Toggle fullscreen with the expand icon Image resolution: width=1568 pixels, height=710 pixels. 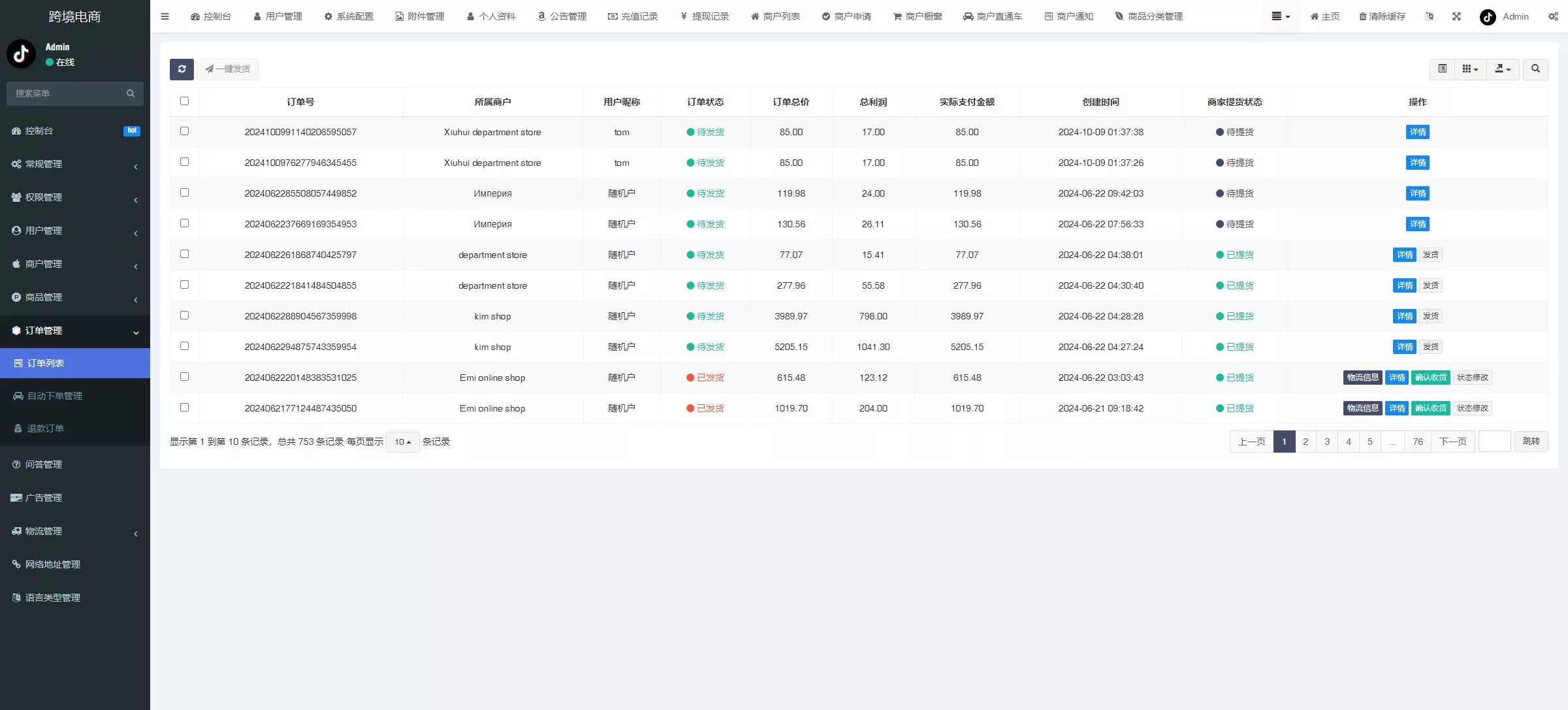pos(1456,16)
